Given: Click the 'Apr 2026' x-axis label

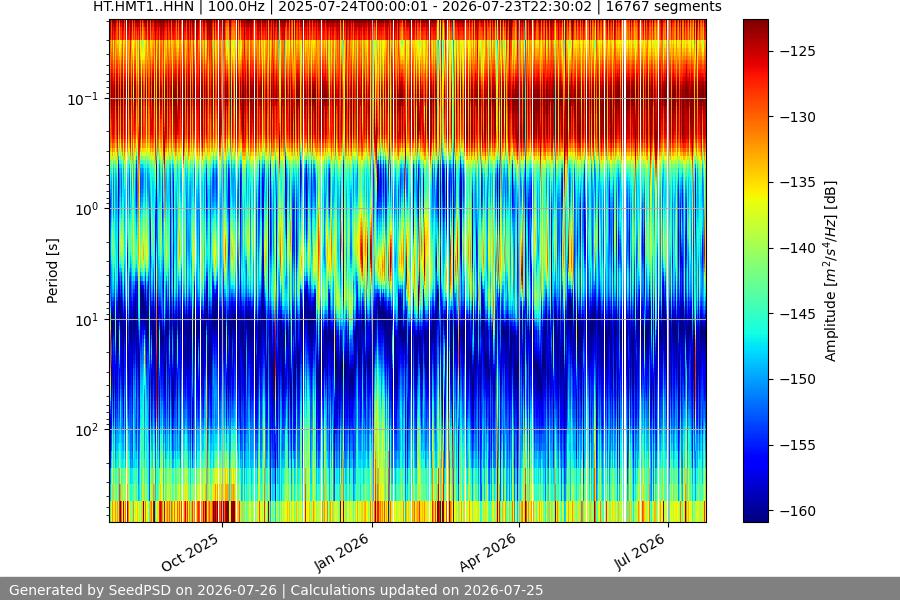Looking at the screenshot, I should point(488,552).
